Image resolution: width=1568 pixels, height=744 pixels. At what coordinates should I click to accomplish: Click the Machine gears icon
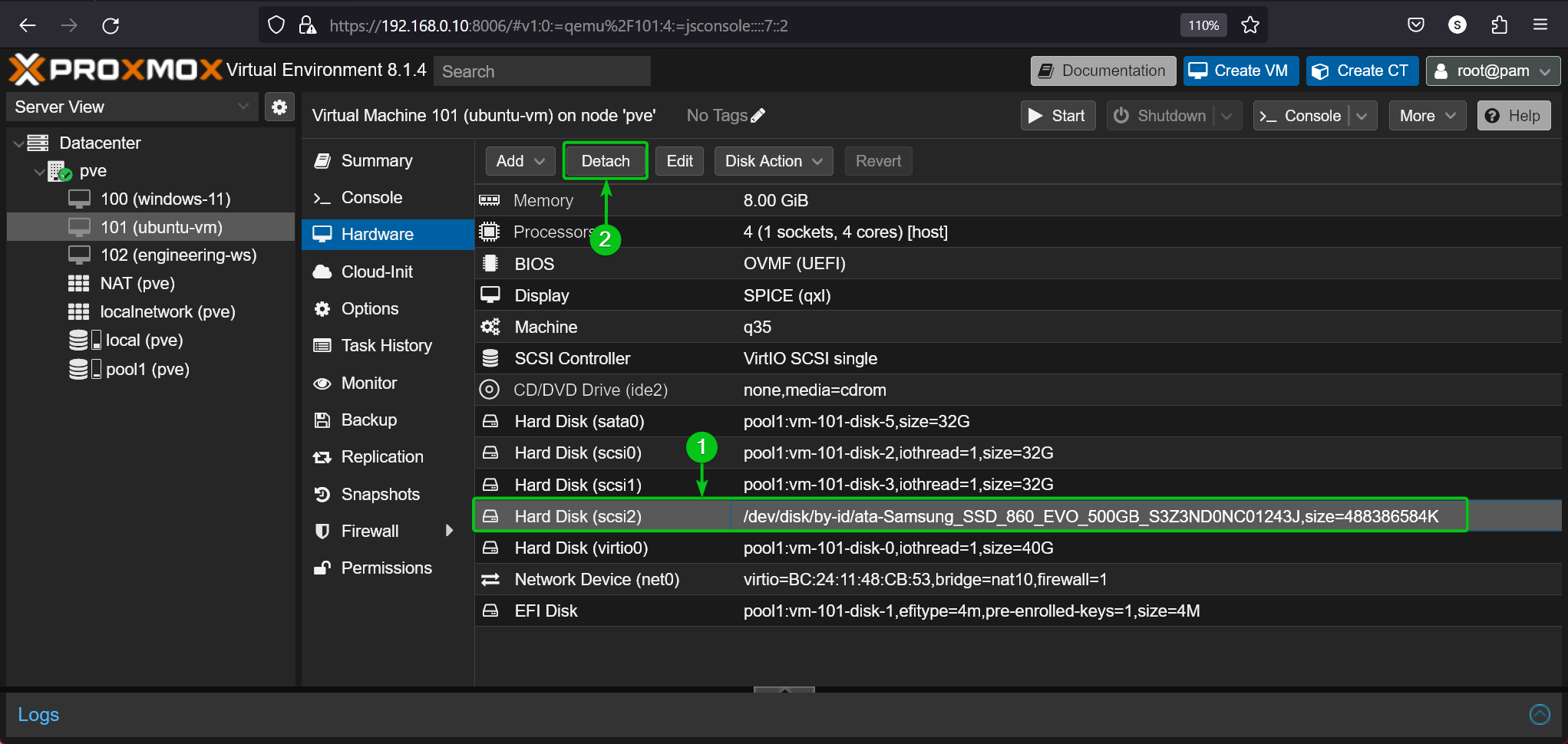pyautogui.click(x=490, y=327)
